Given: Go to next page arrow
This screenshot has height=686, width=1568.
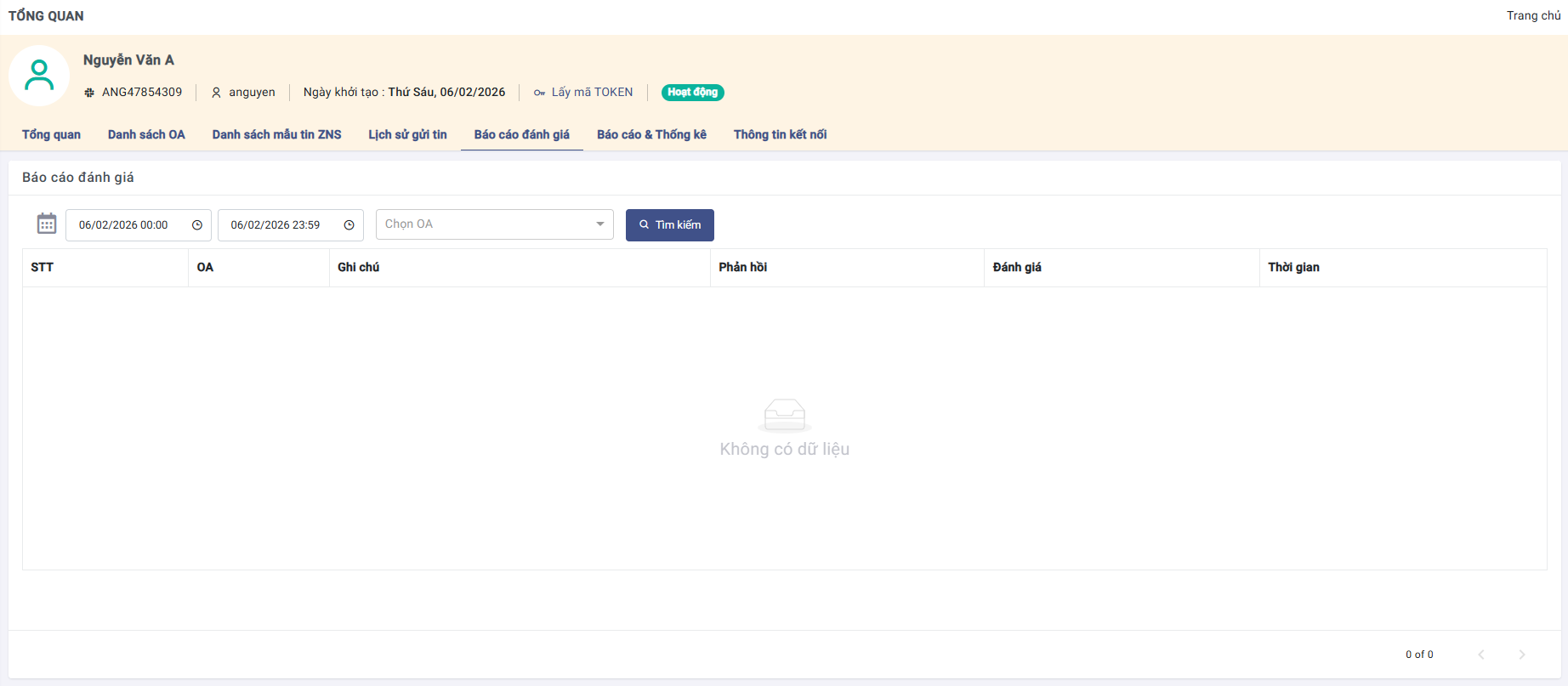Looking at the screenshot, I should [1522, 655].
